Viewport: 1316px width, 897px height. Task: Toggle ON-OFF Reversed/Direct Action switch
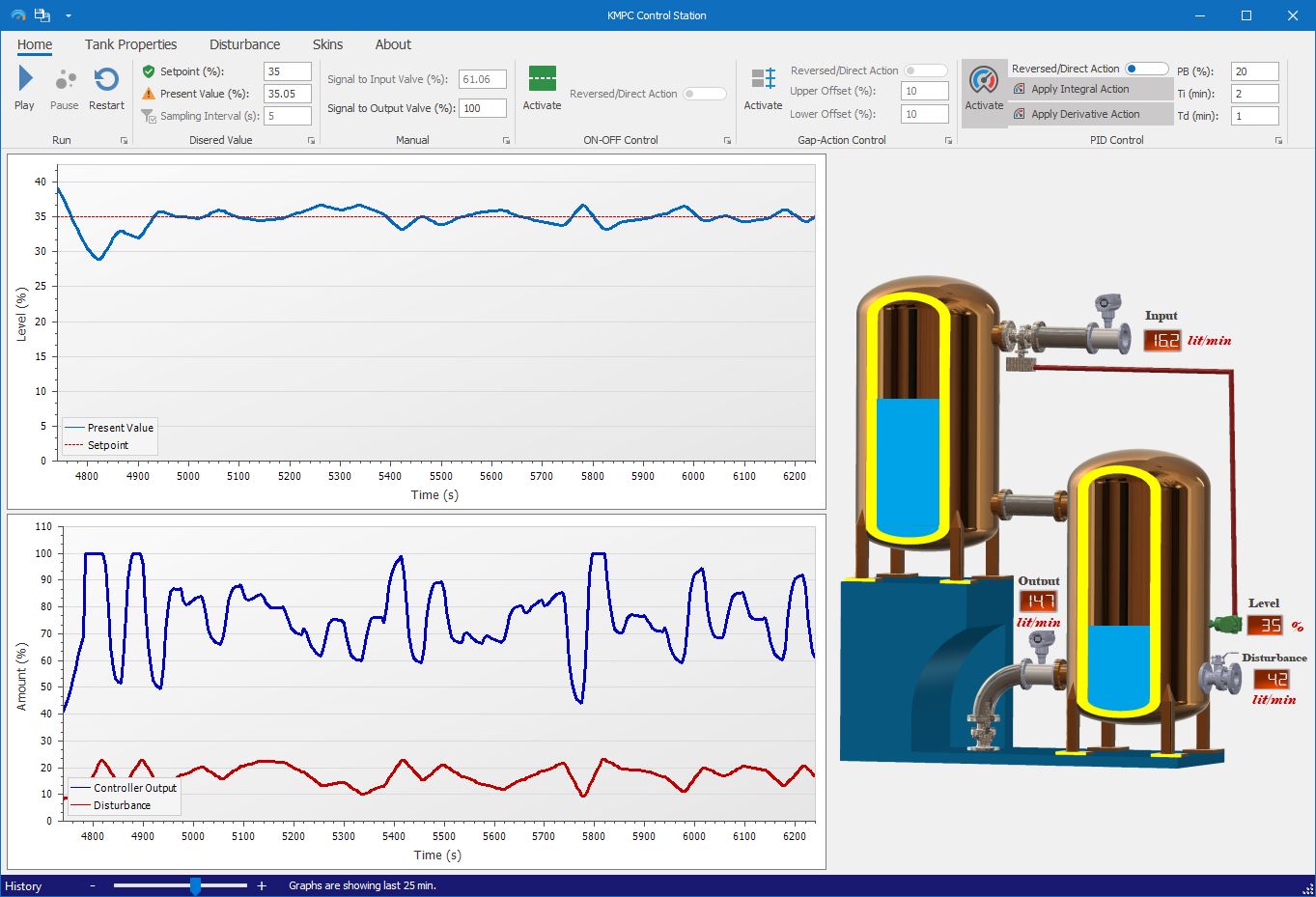(x=705, y=94)
